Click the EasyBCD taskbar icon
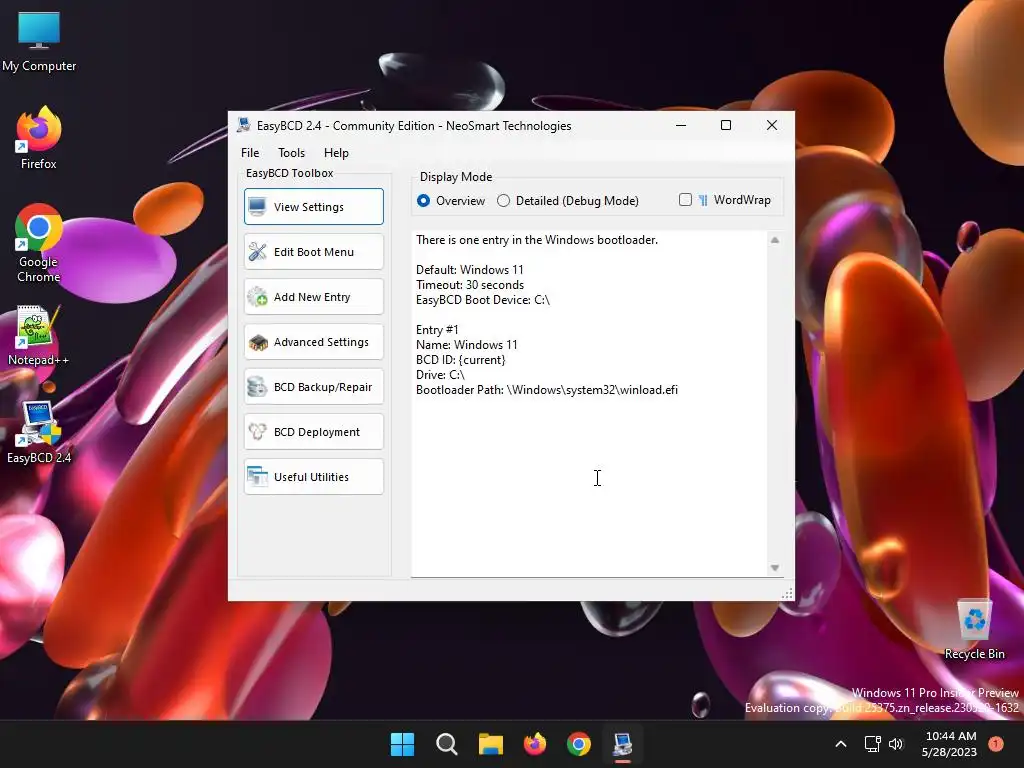1024x768 pixels. point(622,744)
